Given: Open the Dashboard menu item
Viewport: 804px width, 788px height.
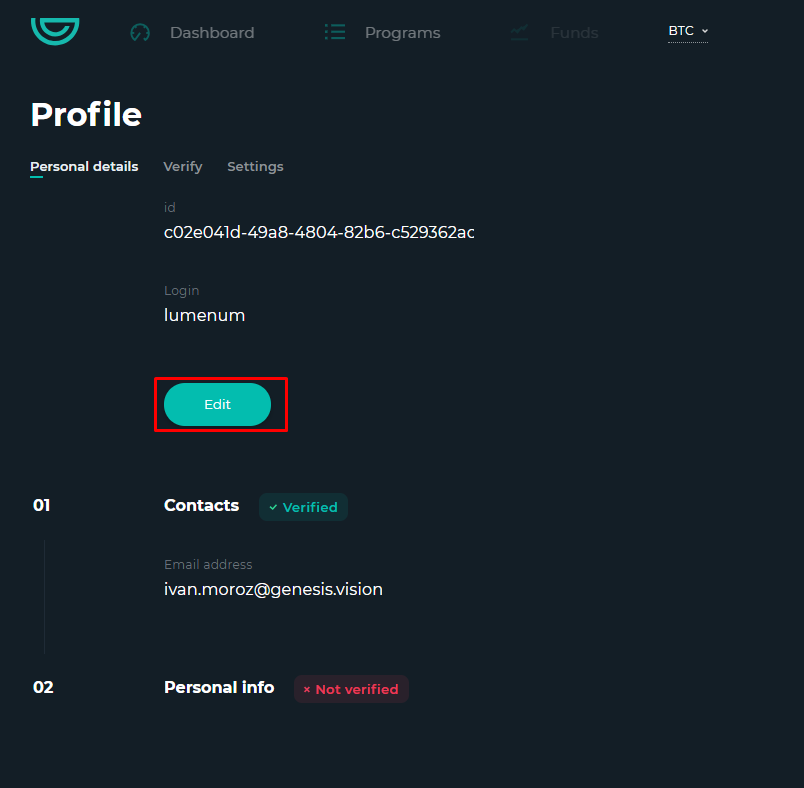Looking at the screenshot, I should pos(212,33).
